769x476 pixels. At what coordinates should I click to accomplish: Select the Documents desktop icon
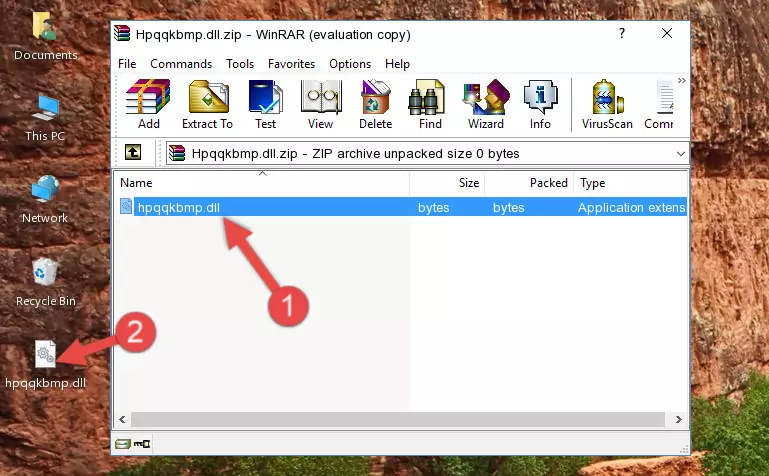click(x=46, y=37)
